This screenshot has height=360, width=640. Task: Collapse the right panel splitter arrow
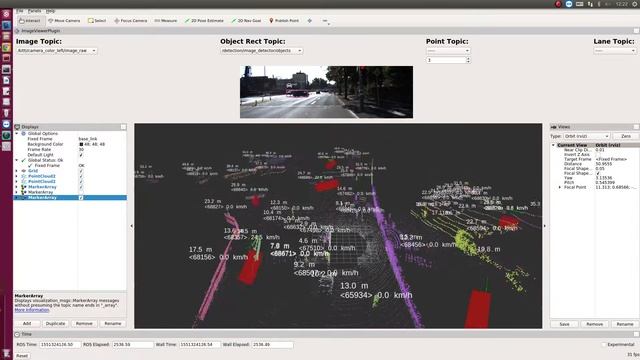point(545,226)
